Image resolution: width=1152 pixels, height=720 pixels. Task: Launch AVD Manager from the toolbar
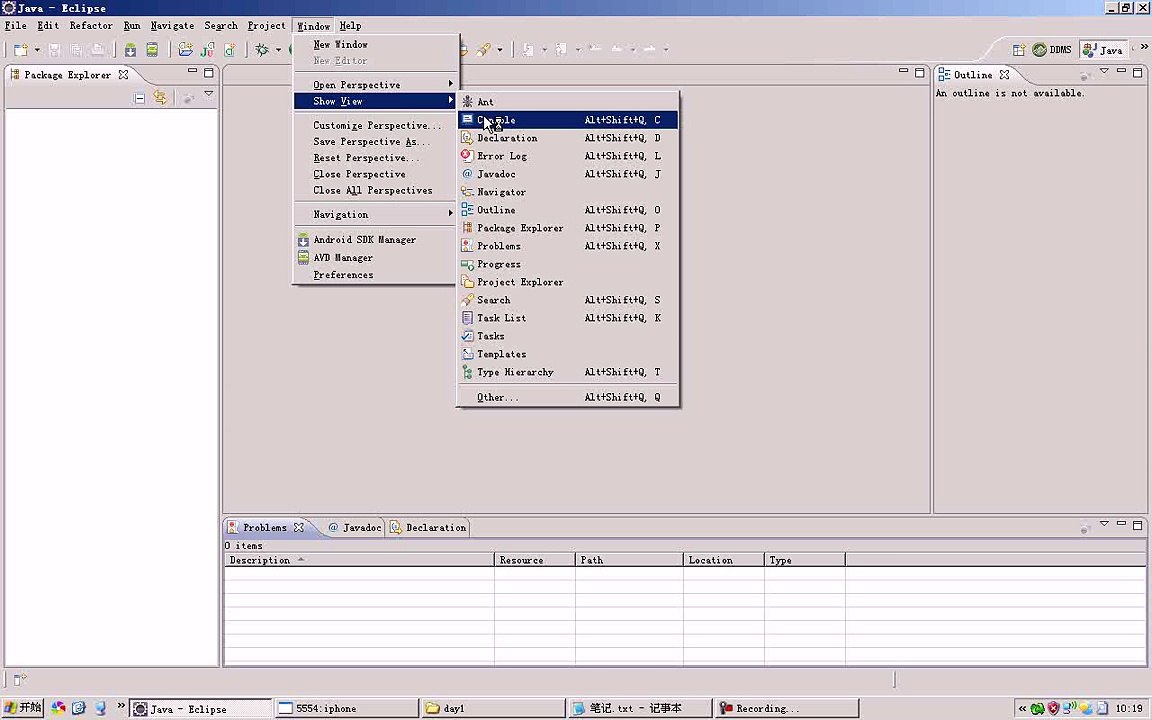152,50
